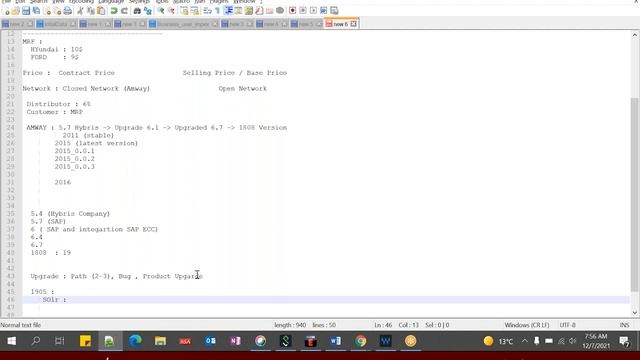
Task: Save the current file using the Save icon
Action: click(x=26, y=11)
